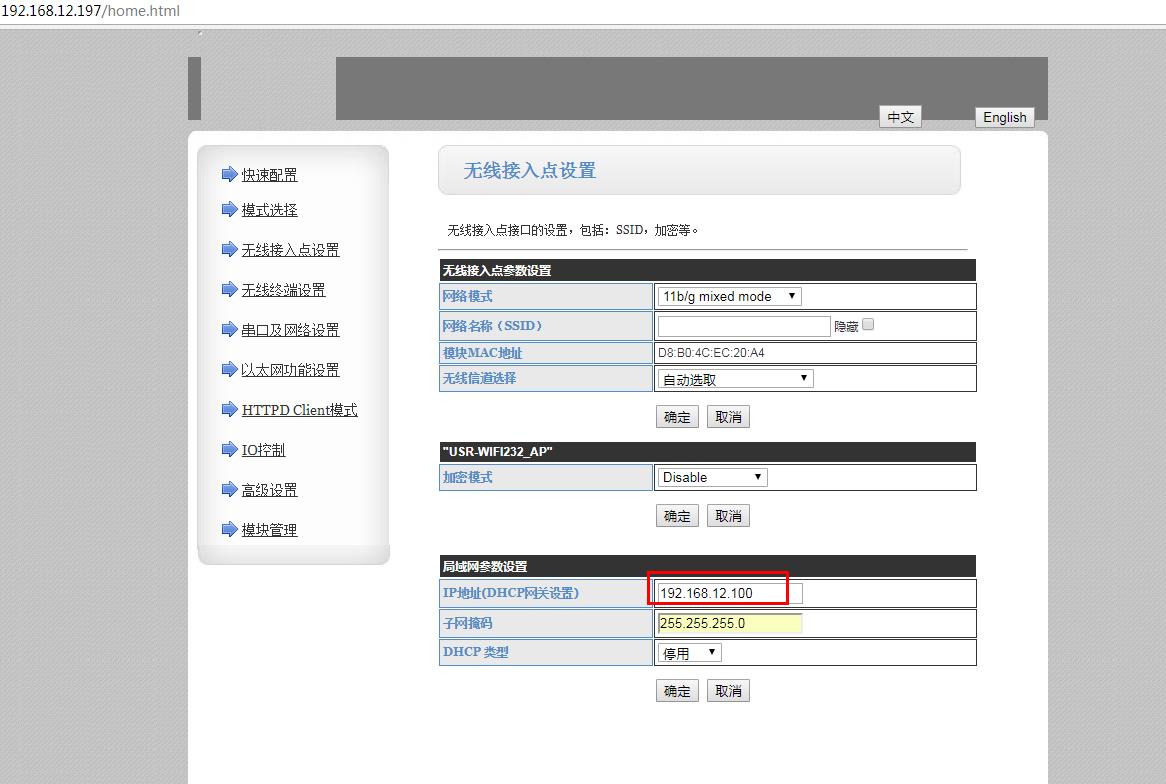Viewport: 1166px width, 784px height.
Task: Click arrow icon beside 模式选择
Action: coord(229,210)
